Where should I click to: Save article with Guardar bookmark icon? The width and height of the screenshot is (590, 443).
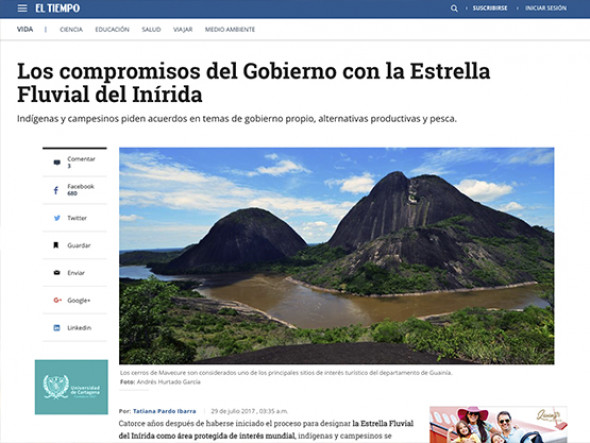[x=56, y=245]
